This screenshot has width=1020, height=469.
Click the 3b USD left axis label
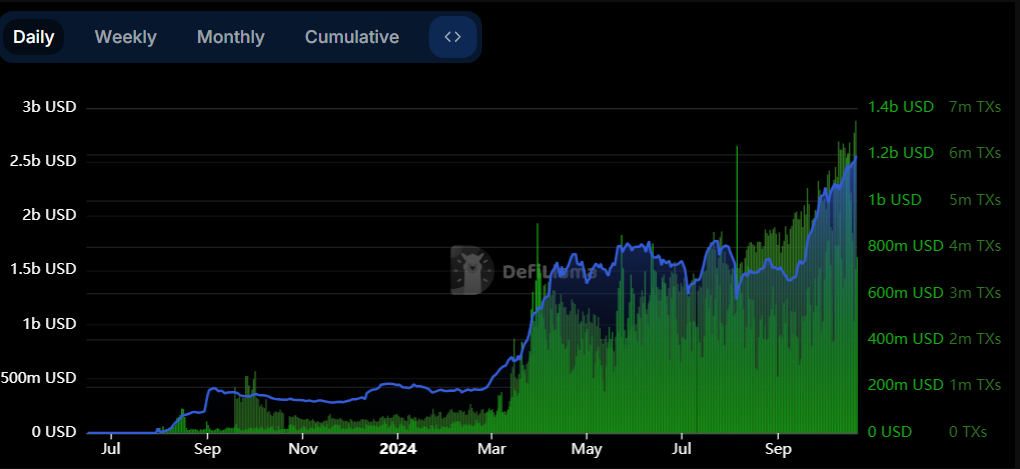(x=49, y=107)
